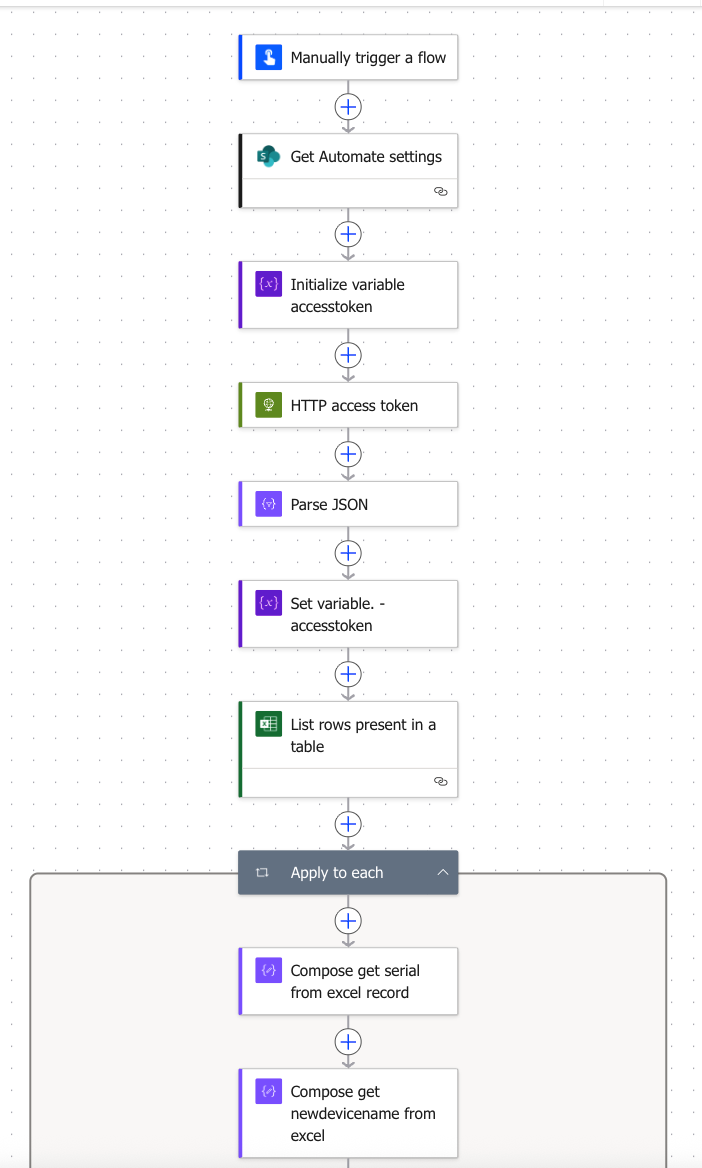Click the variable icon on Initialize variable accesstoken

(266, 284)
